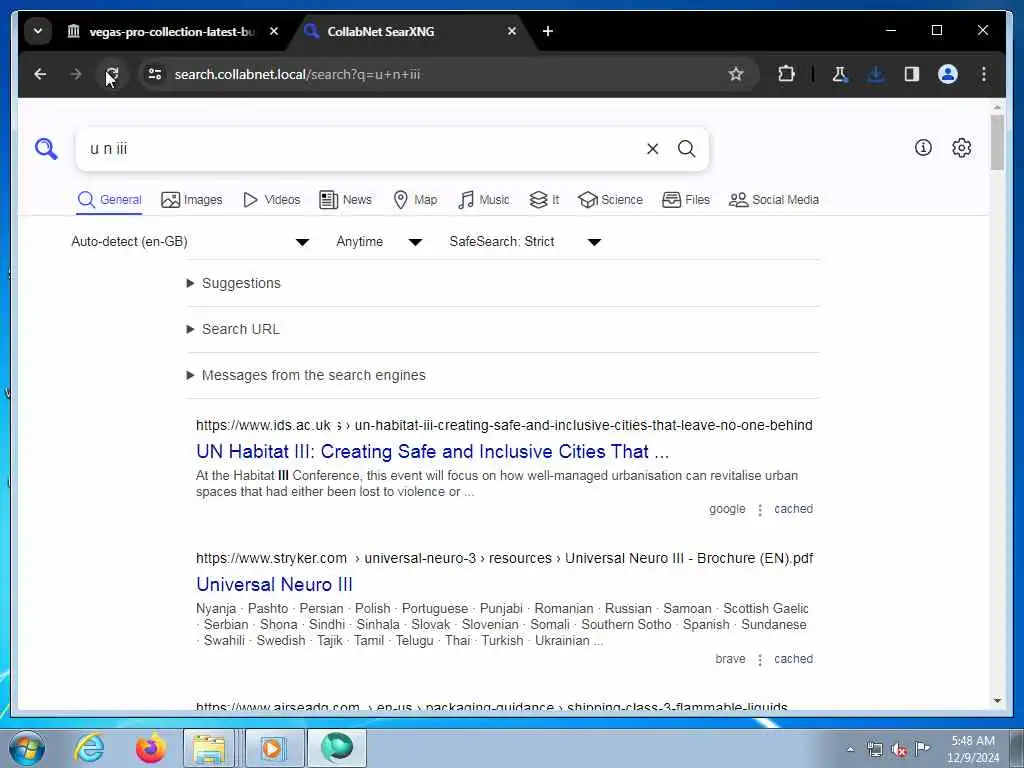Open the Anytime time range dropdown
Screen dimensions: 1024x768
379,242
